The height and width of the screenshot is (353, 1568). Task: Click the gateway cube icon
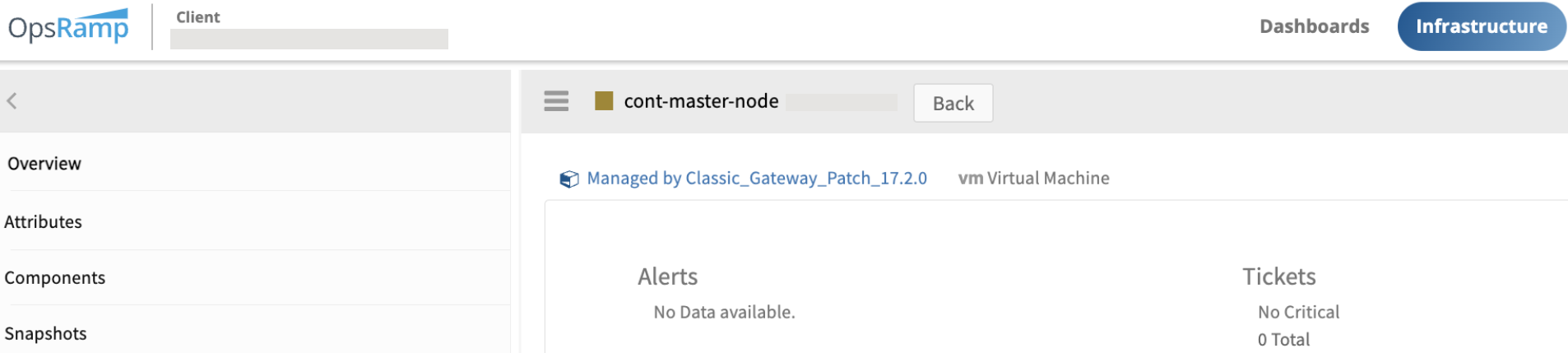click(568, 179)
